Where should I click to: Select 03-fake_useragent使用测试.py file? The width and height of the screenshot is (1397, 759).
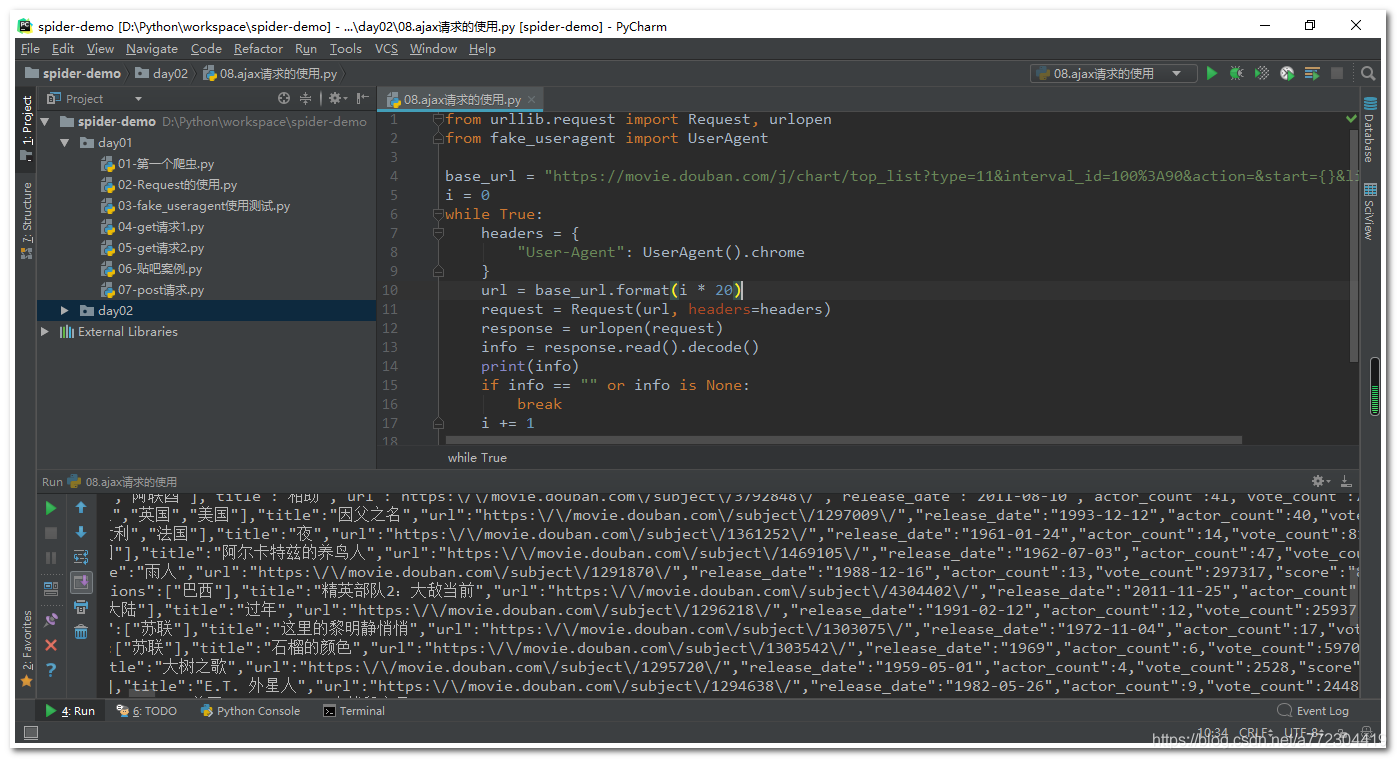pos(196,205)
